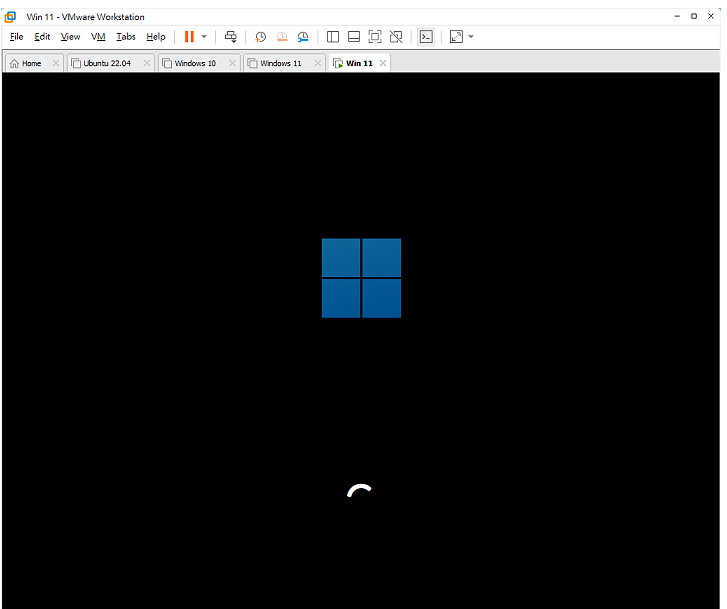Image resolution: width=727 pixels, height=609 pixels.
Task: Toggle the thumbnail bar view
Action: (354, 37)
